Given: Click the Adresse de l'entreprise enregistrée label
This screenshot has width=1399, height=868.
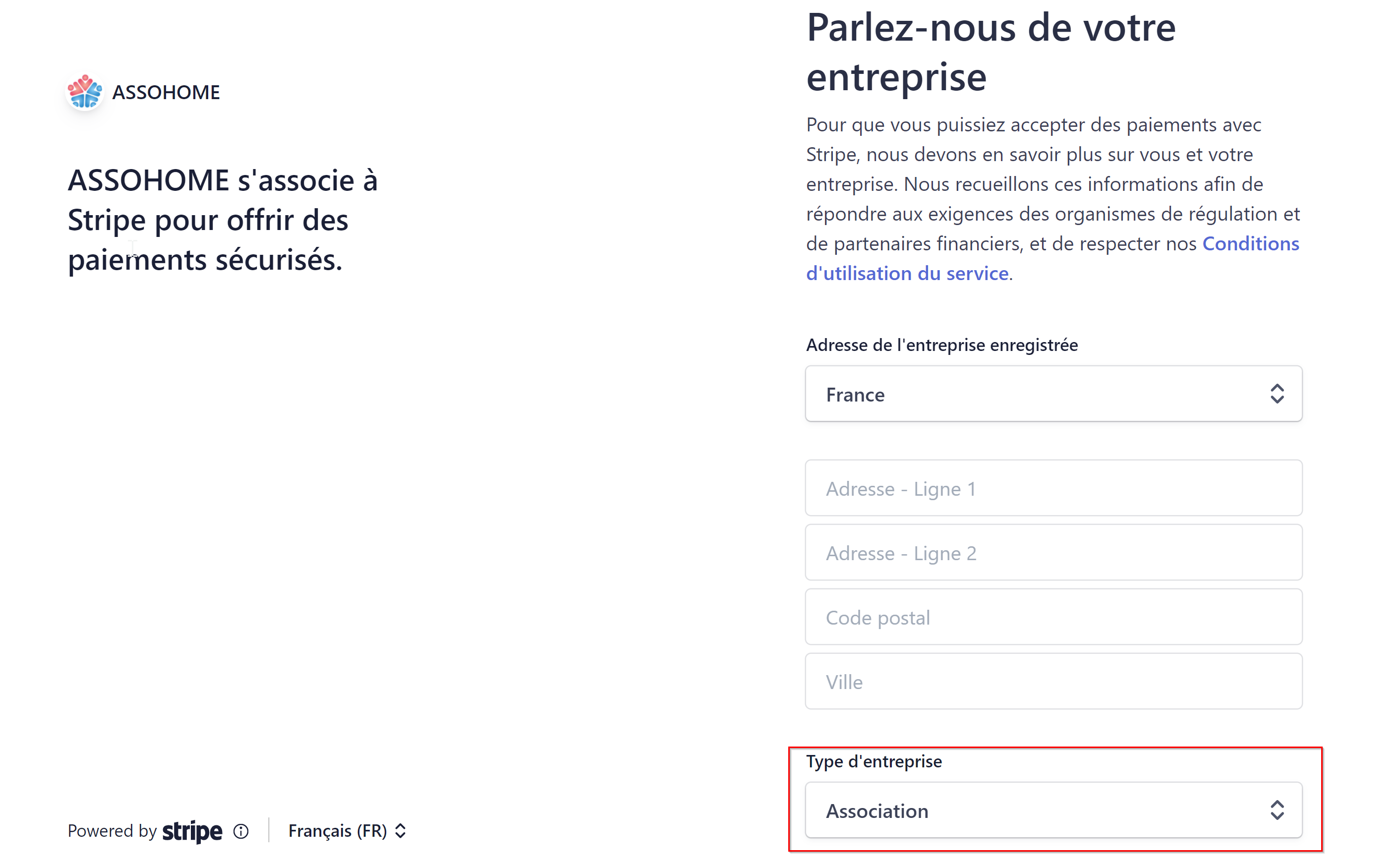Looking at the screenshot, I should coord(941,345).
